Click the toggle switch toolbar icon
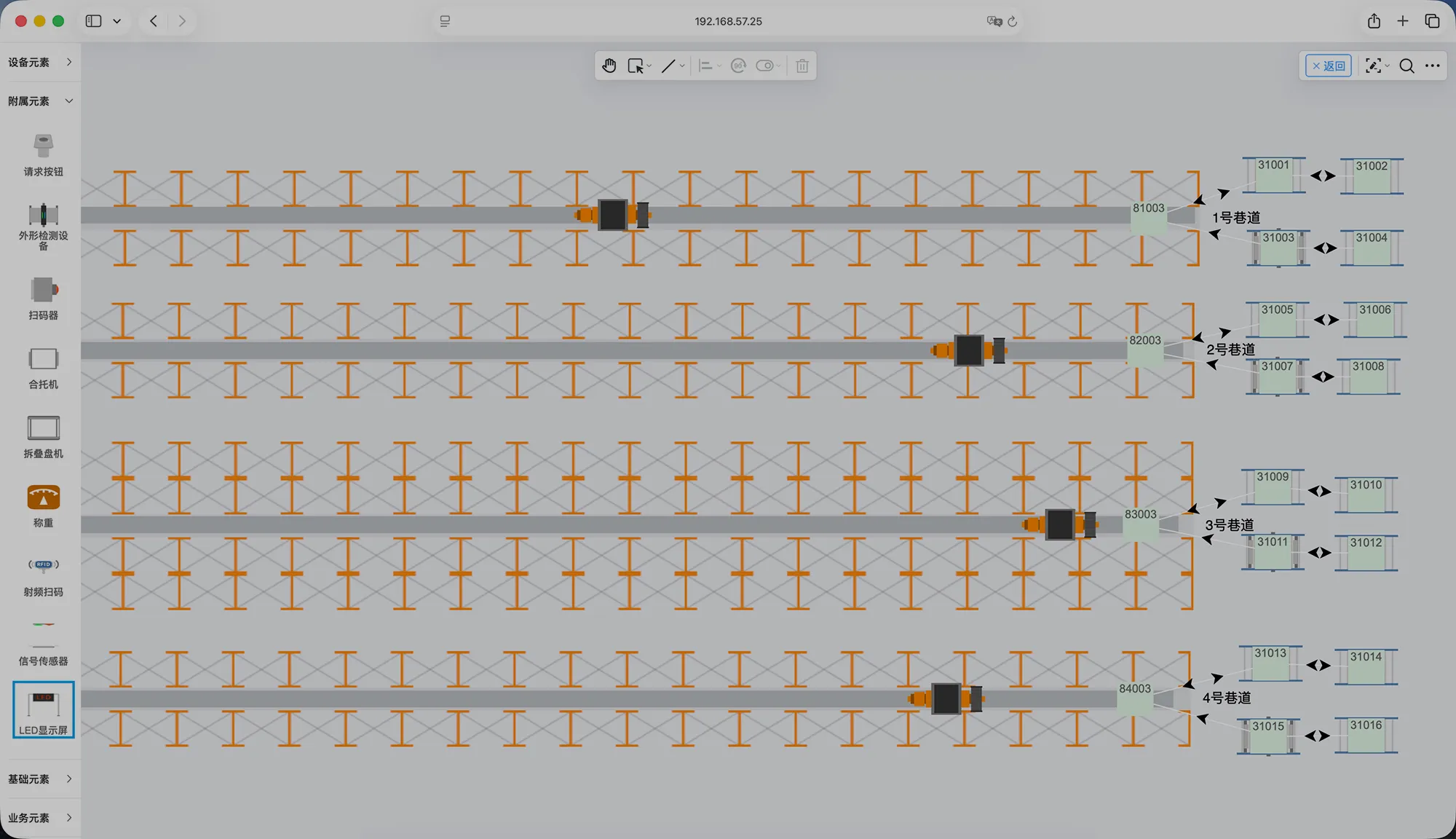The image size is (1456, 839). 764,66
